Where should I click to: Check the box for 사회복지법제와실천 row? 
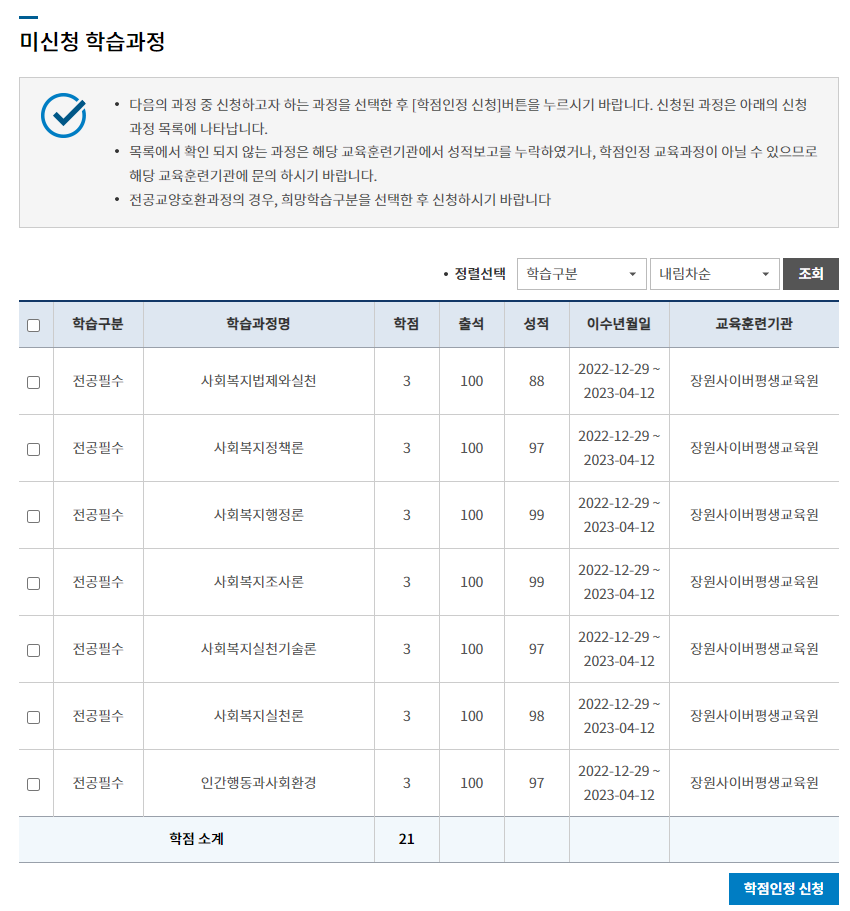(x=34, y=382)
